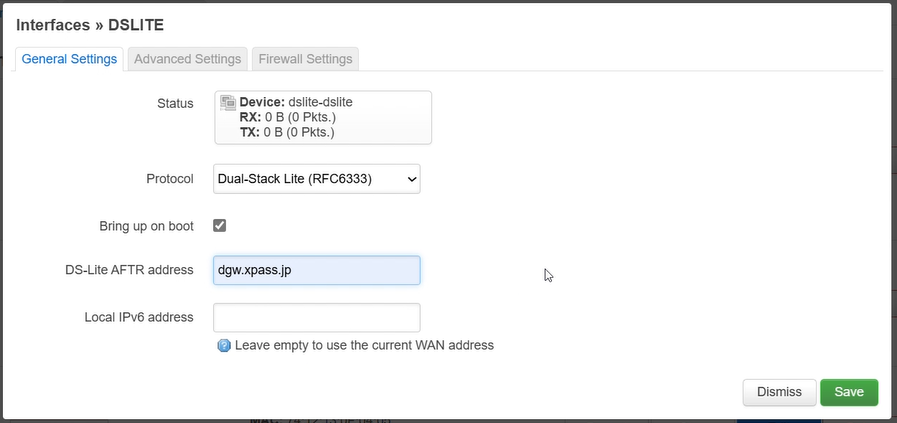
Task: Toggle the Bring up on boot checkbox
Action: click(220, 226)
